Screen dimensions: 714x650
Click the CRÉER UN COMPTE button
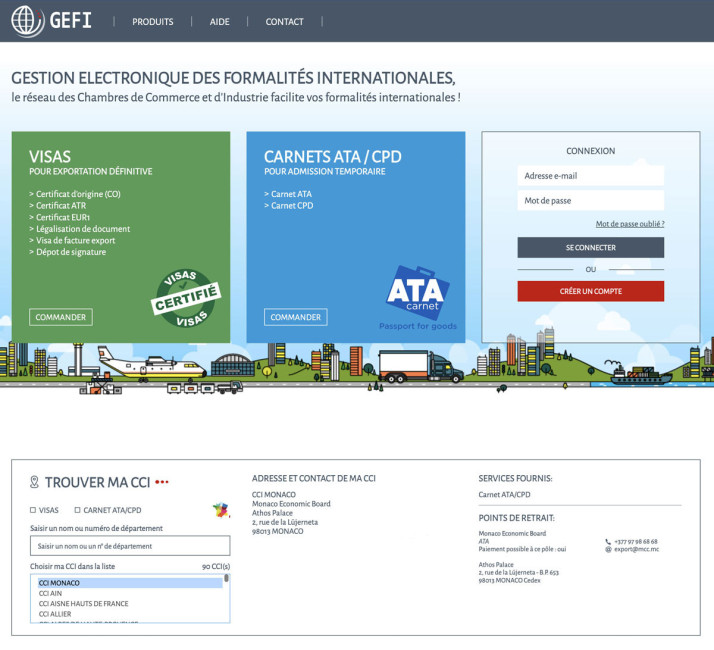591,291
